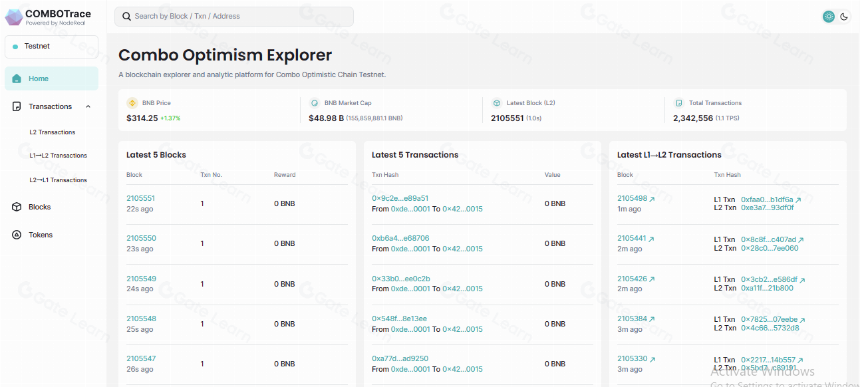Click the Transactions sidebar icon
860x387 pixels.
pyautogui.click(x=16, y=106)
